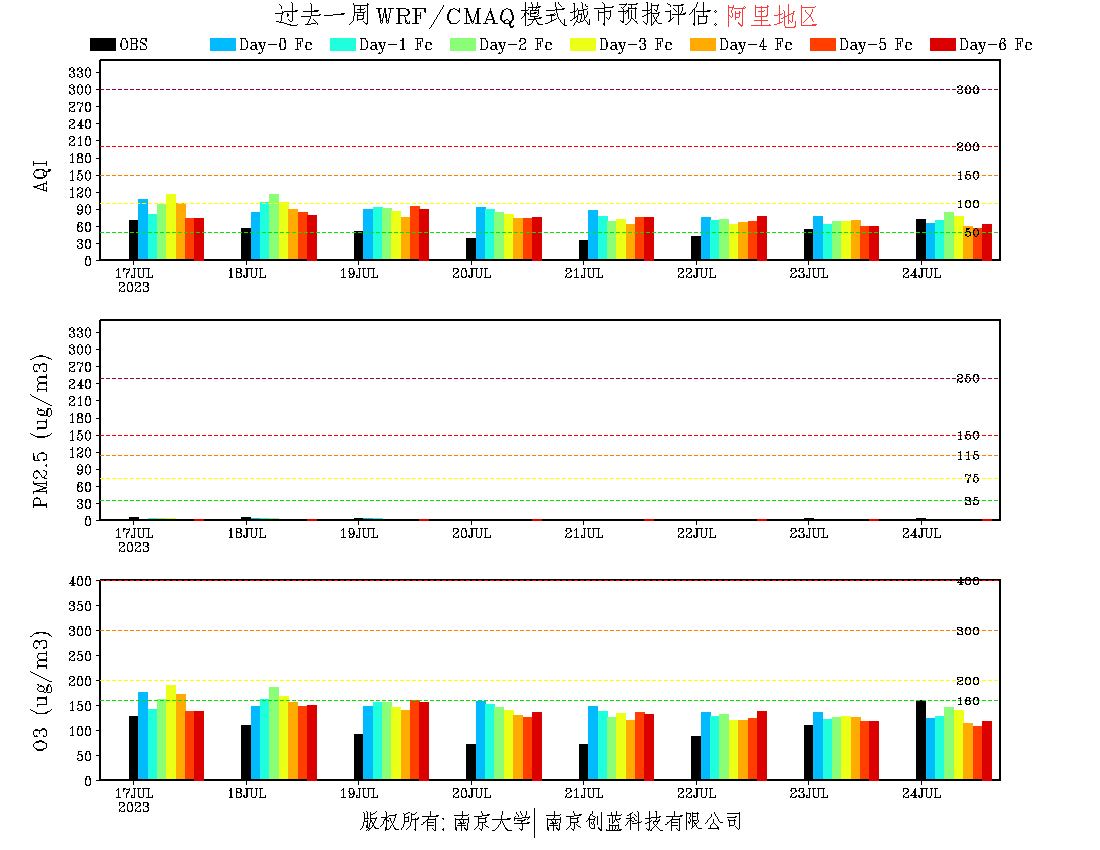Screen dimensions: 1100x850
Task: Click the light green Day-2 Fc legend swatch
Action: [x=462, y=44]
